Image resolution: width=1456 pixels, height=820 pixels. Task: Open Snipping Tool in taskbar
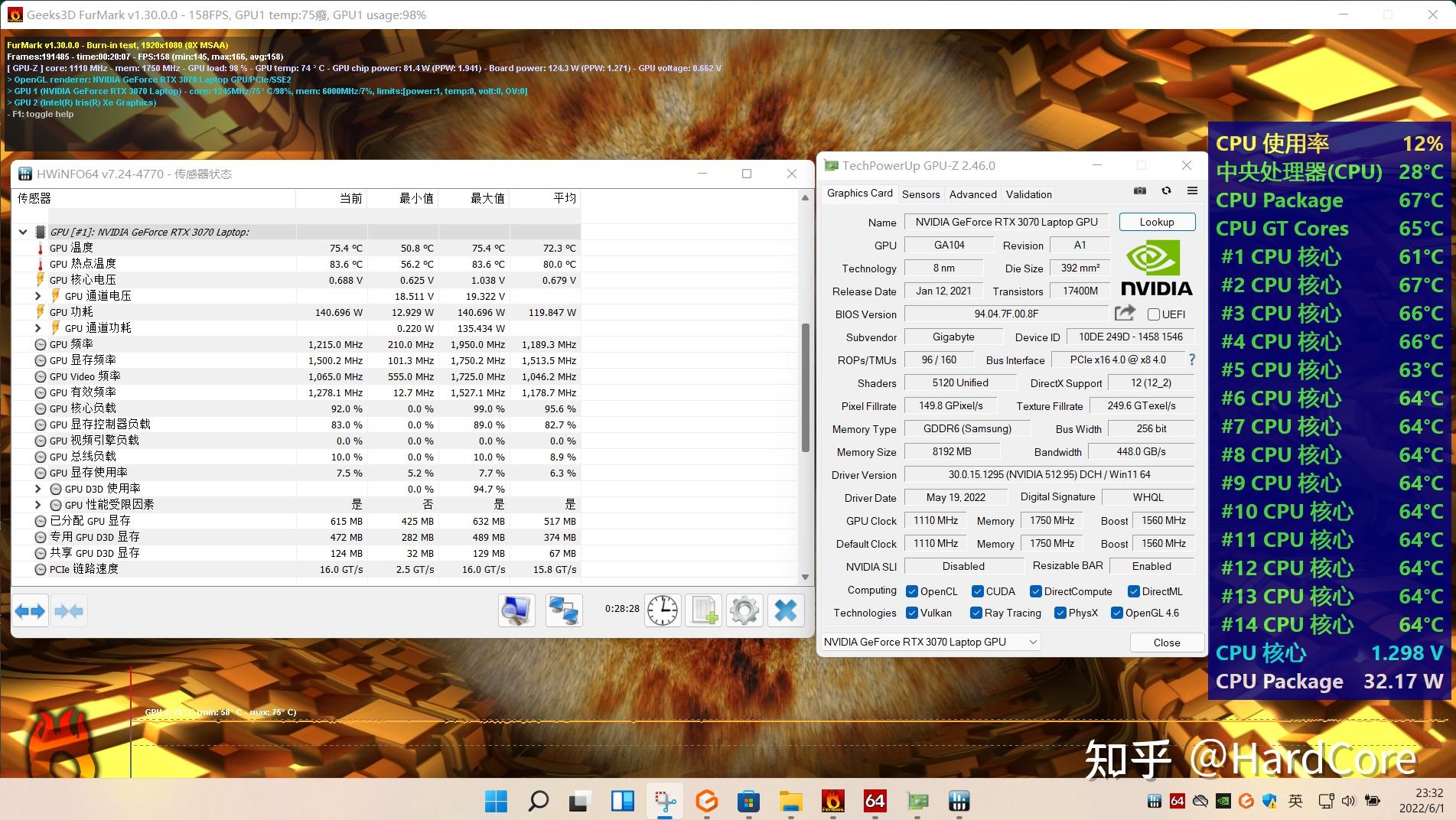pyautogui.click(x=665, y=801)
